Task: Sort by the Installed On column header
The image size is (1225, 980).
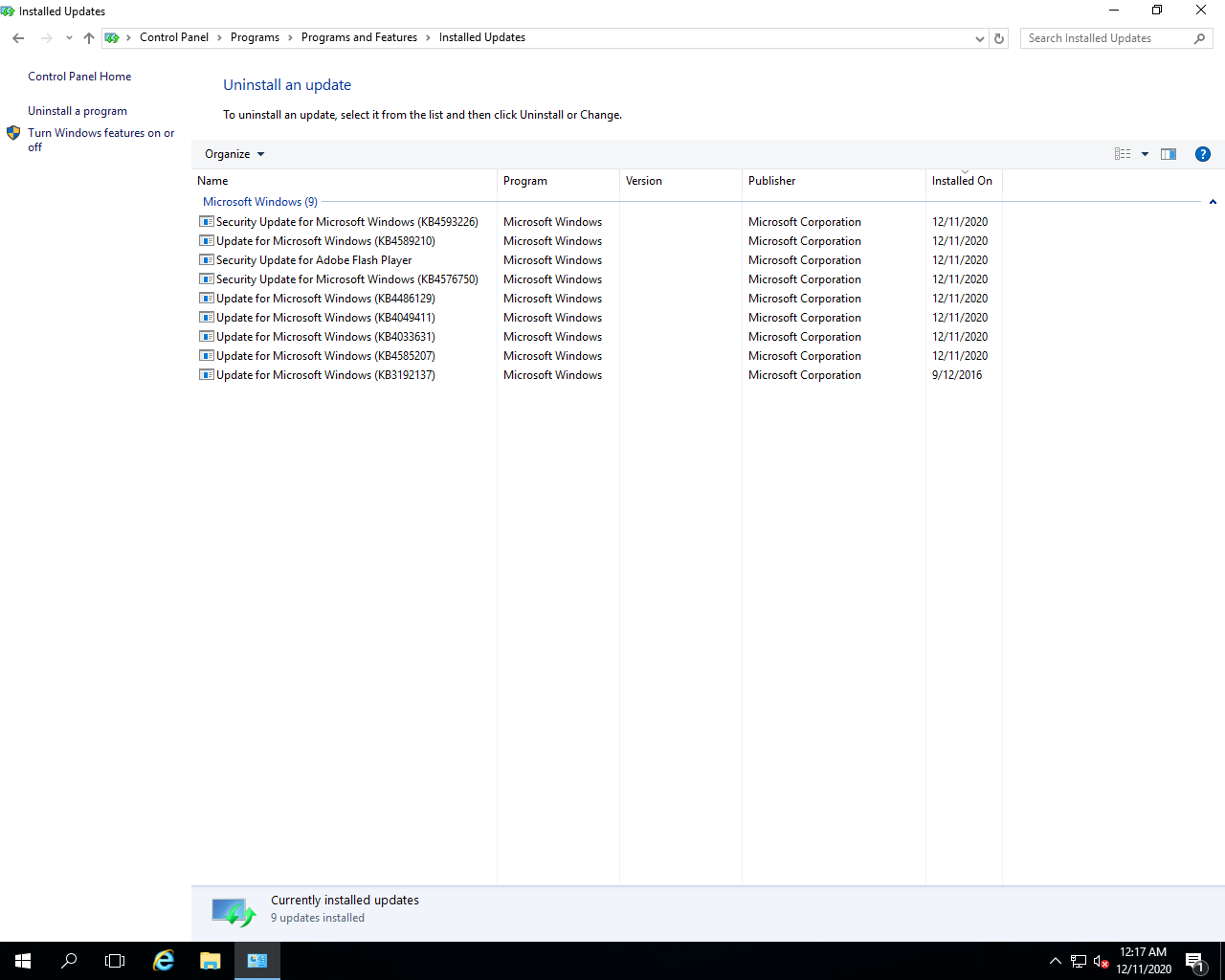Action: pos(964,181)
